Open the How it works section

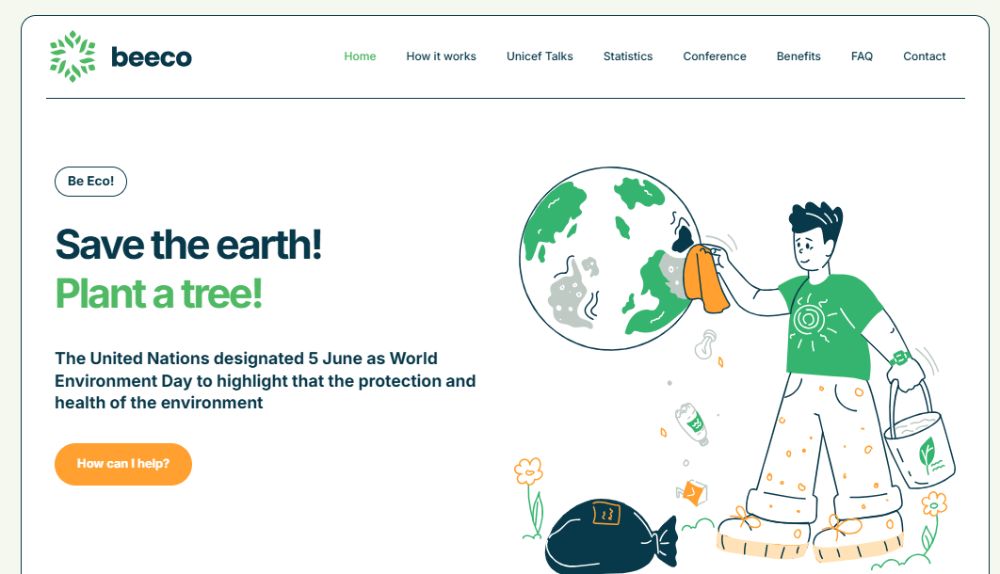[441, 56]
